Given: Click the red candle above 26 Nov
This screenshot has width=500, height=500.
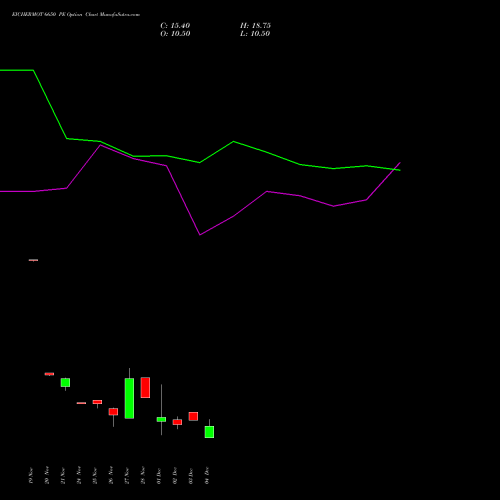Looking at the screenshot, I should point(113,412).
